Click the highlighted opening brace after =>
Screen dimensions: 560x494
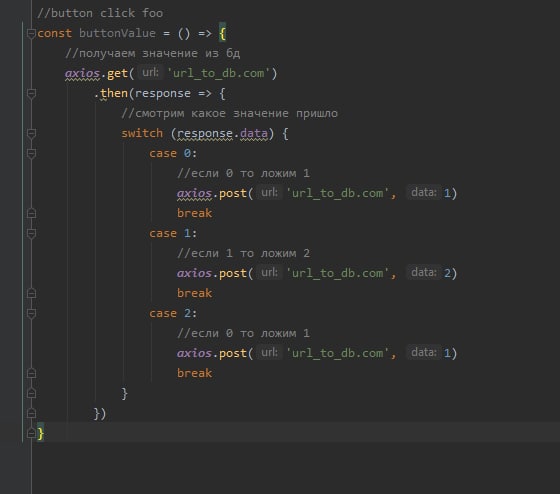[x=222, y=34]
